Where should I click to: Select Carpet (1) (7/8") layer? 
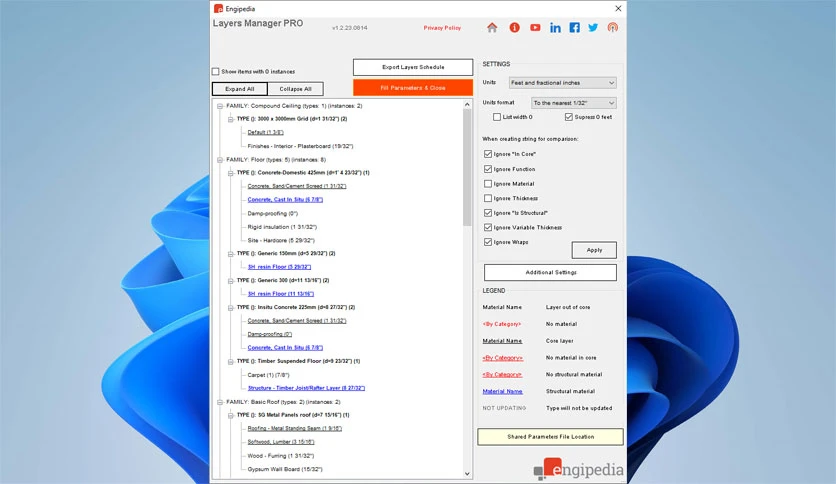[x=268, y=375]
